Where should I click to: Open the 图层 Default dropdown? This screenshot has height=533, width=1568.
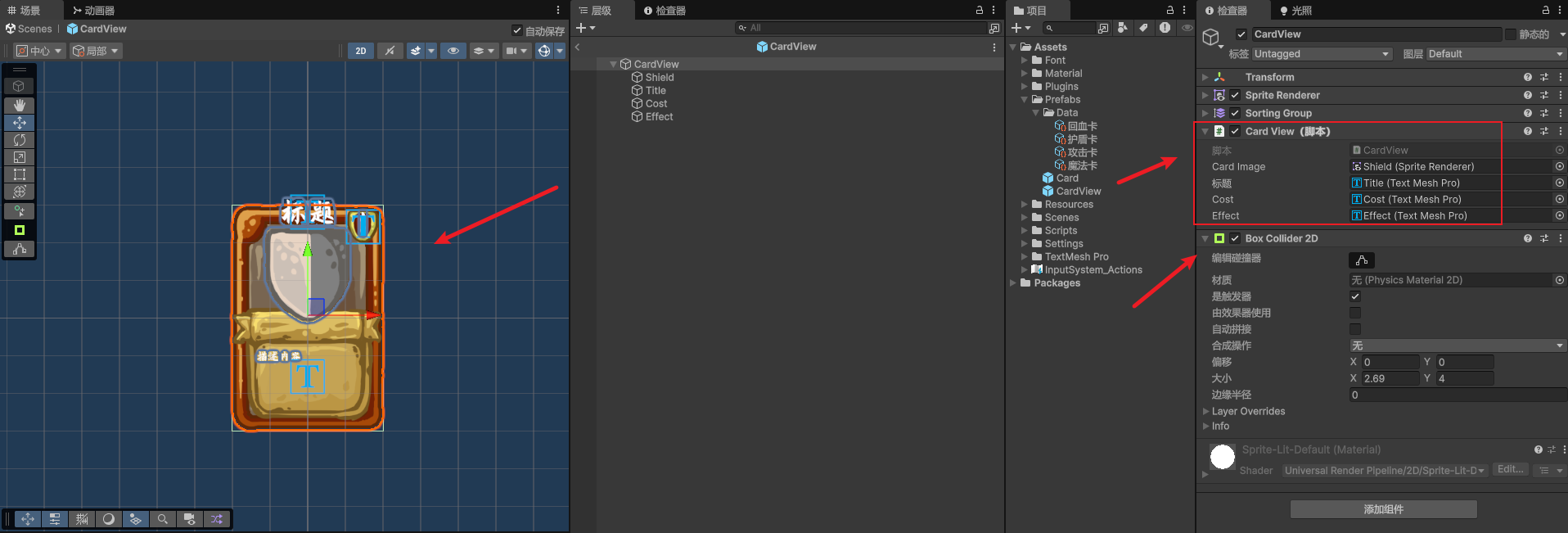(x=1496, y=54)
